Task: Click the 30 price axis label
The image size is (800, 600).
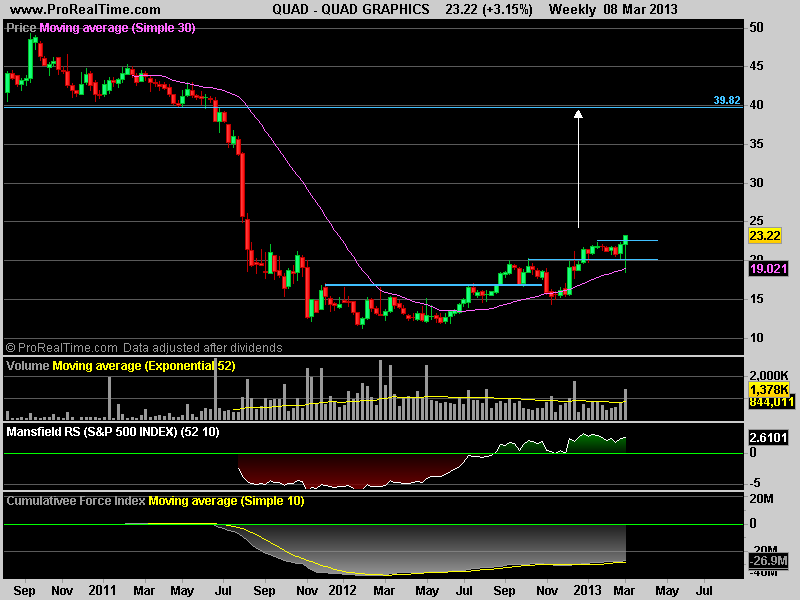Action: coord(757,183)
